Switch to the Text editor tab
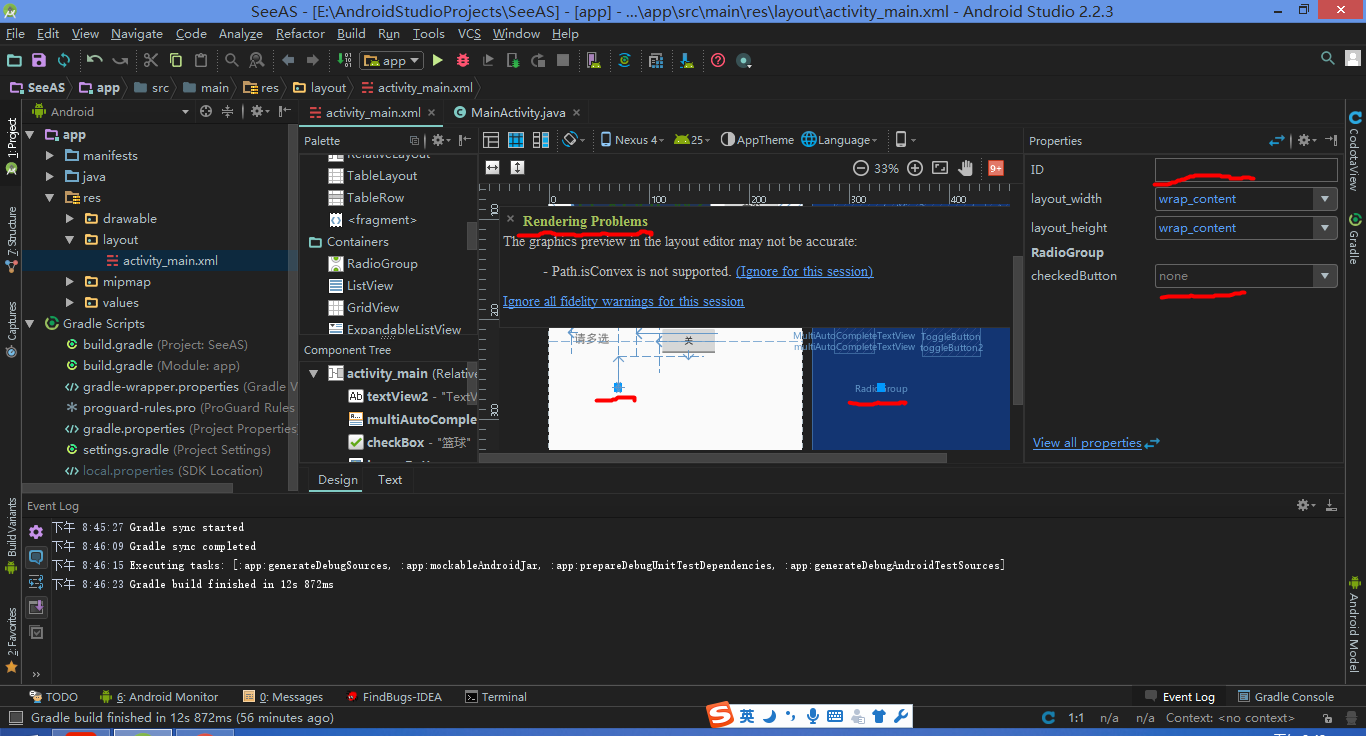Viewport: 1366px width, 736px height. [390, 480]
